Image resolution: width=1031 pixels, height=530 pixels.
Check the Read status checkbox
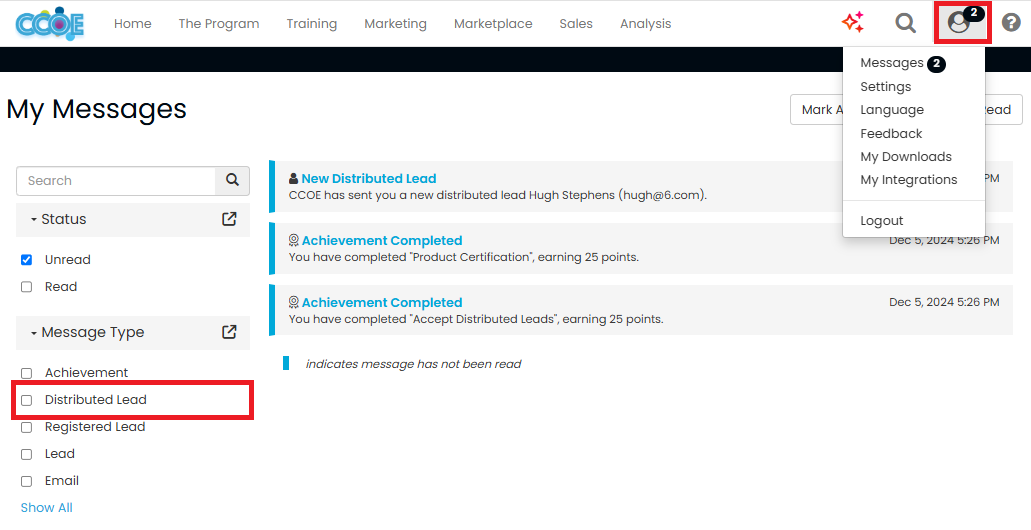27,287
